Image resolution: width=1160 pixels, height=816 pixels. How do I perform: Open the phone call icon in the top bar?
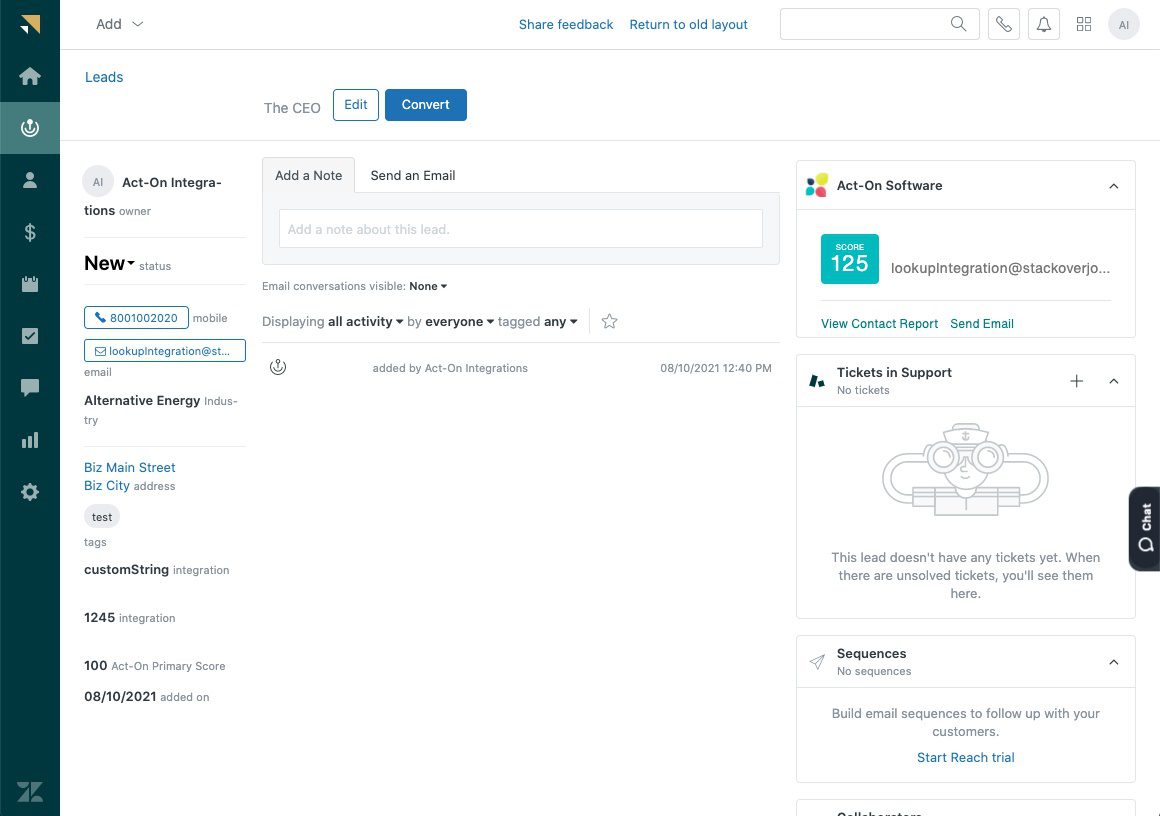(x=1003, y=24)
